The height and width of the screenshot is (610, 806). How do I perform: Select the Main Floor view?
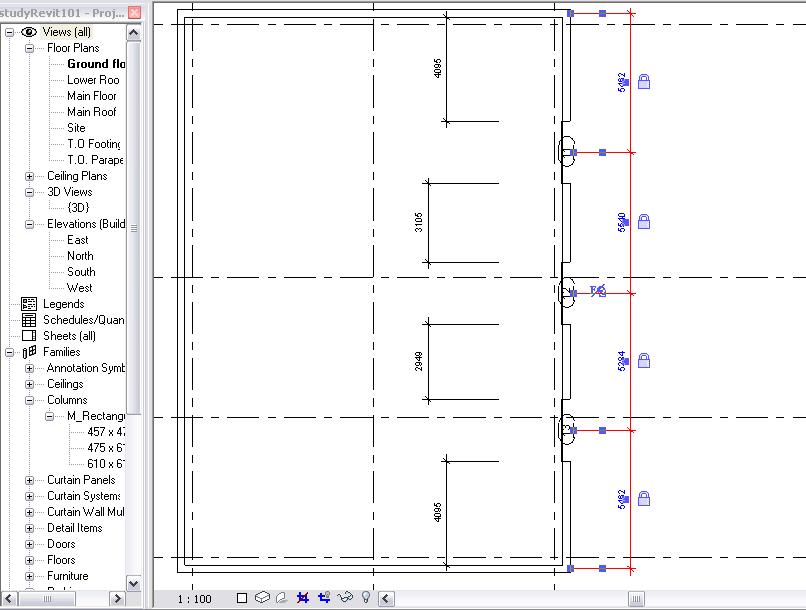click(x=91, y=96)
